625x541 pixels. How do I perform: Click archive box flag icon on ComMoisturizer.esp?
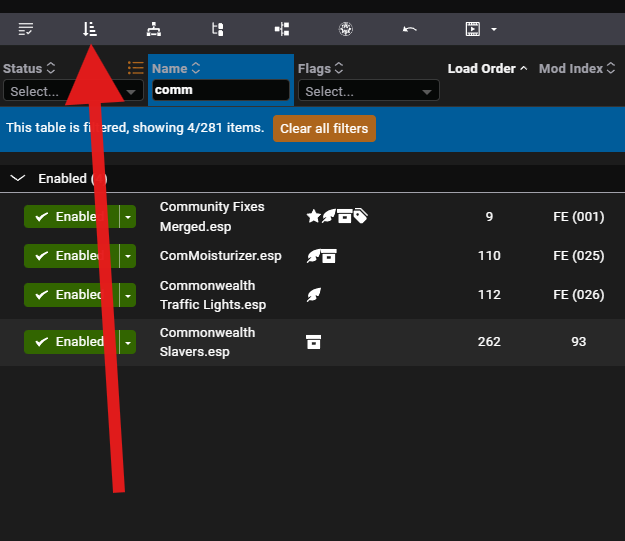[329, 256]
